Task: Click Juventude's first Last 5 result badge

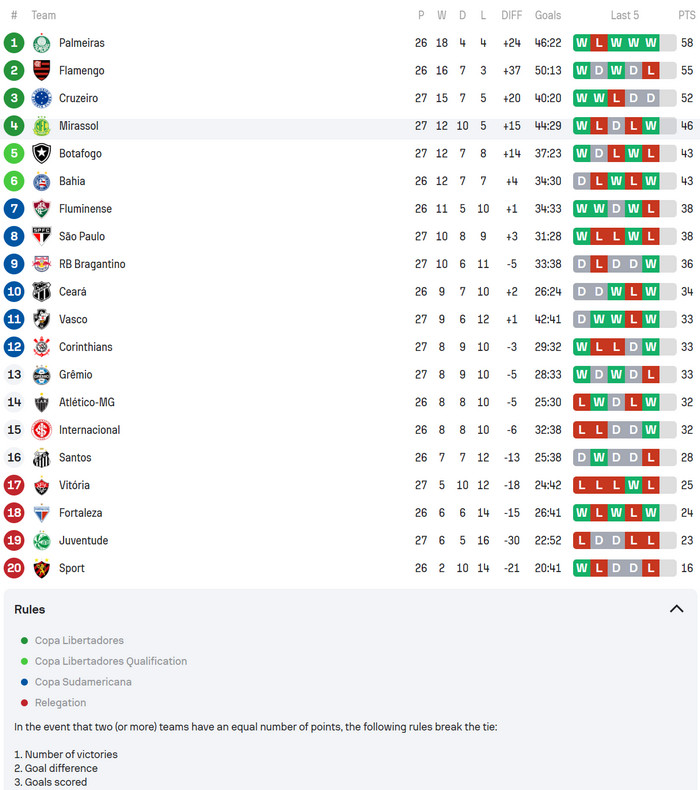Action: click(x=582, y=540)
